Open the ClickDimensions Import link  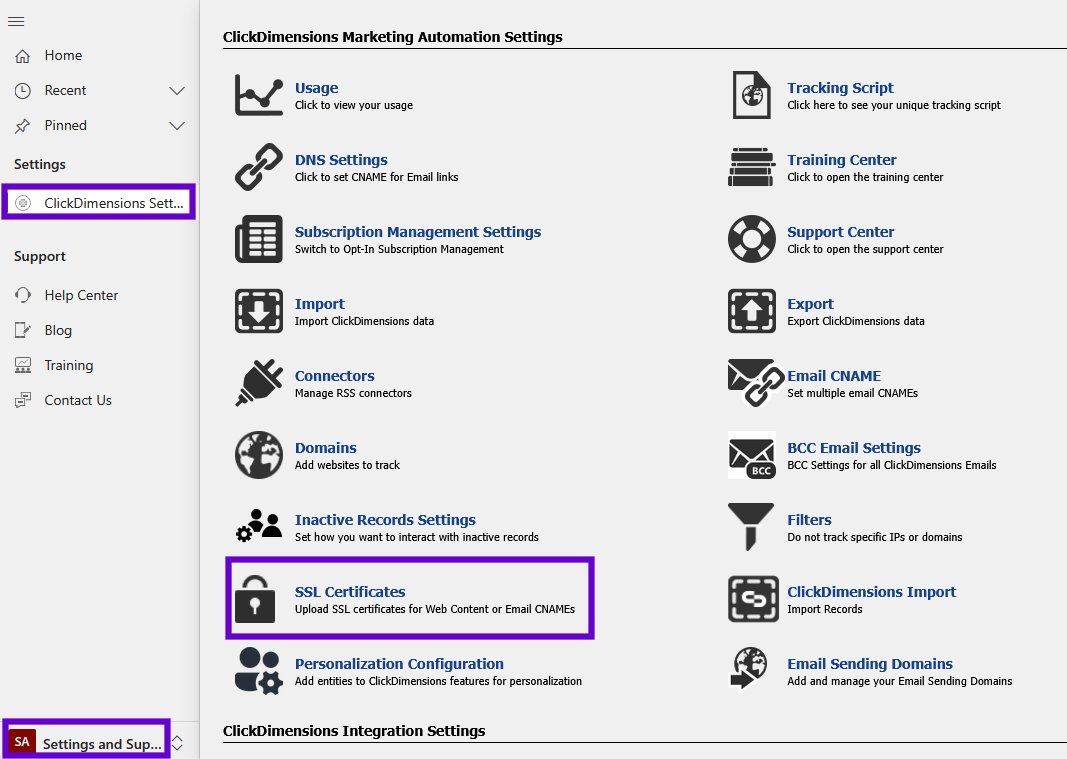click(872, 592)
